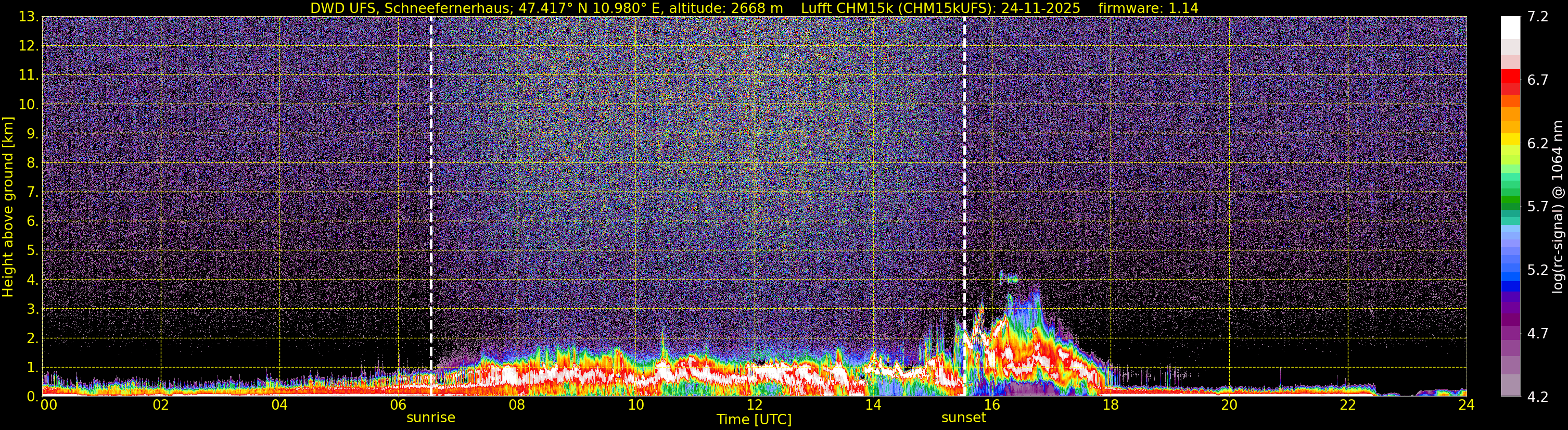Click the colorbar tick value 5.2
The width and height of the screenshot is (1568, 430).
pos(1538,270)
